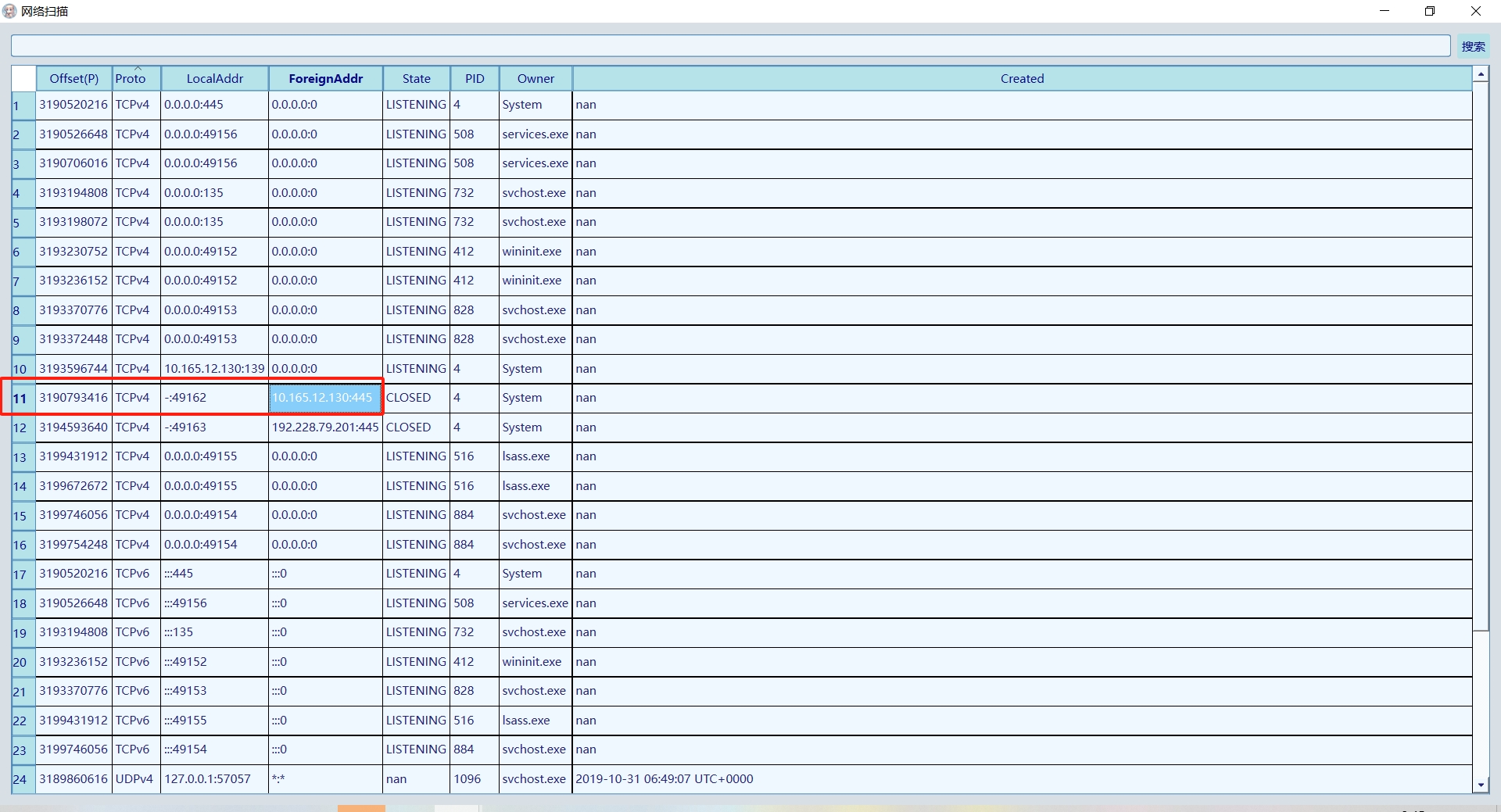
Task: Click PID 828 in row 8
Action: coord(475,310)
